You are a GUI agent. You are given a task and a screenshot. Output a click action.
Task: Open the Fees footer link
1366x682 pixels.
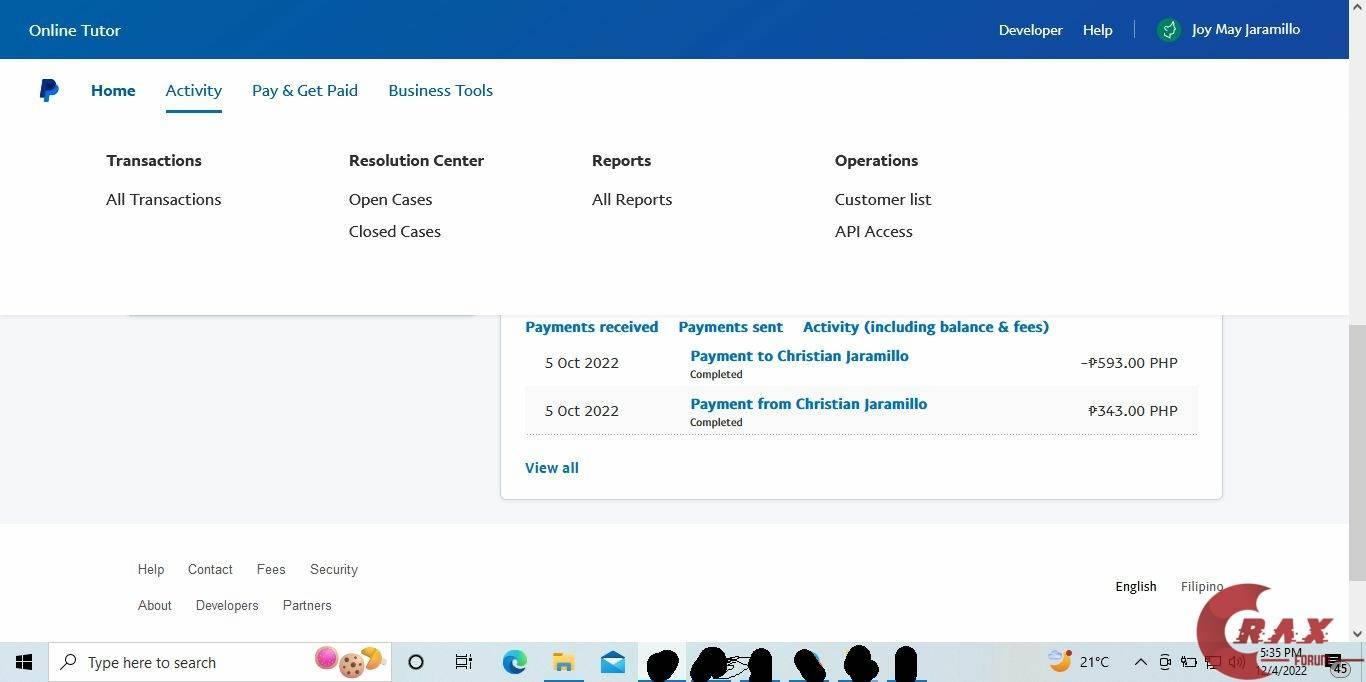coord(271,569)
